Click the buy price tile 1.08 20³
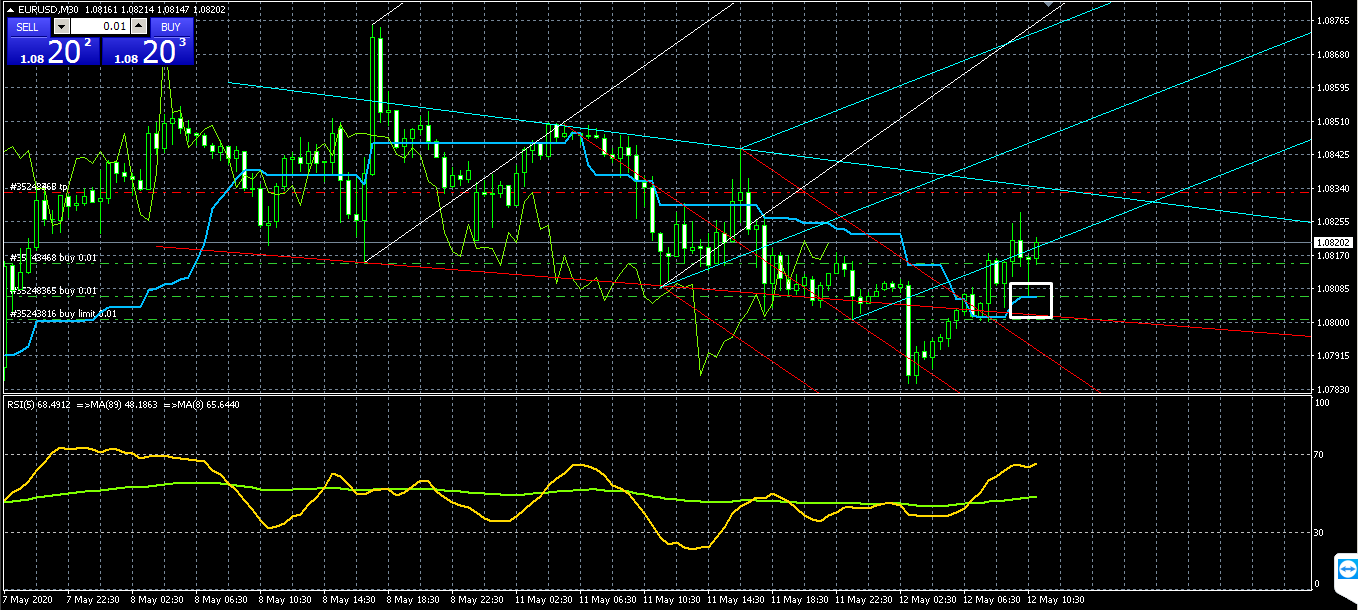This screenshot has height=610, width=1358. (x=147, y=52)
